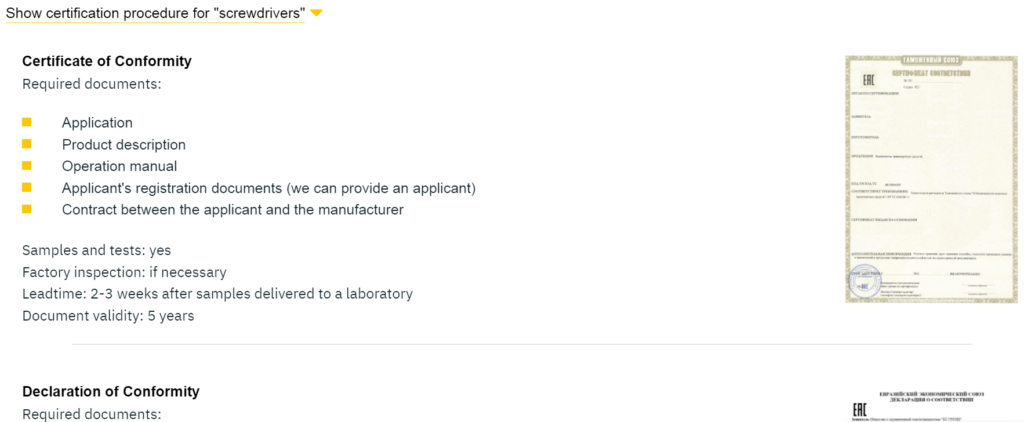Screen dimensions: 1024x422
Task: Click "Show certification procedure for screwdrivers" link
Action: click(156, 13)
